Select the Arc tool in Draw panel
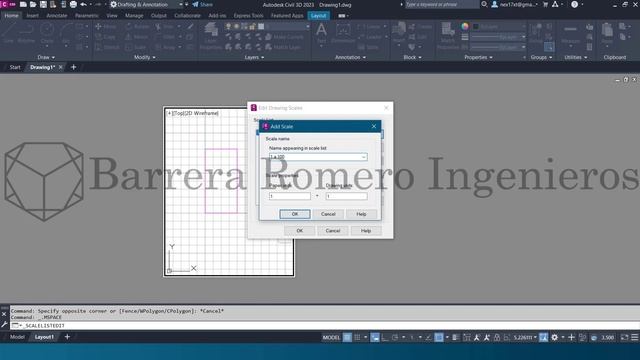The width and height of the screenshot is (640, 360). tap(66, 33)
